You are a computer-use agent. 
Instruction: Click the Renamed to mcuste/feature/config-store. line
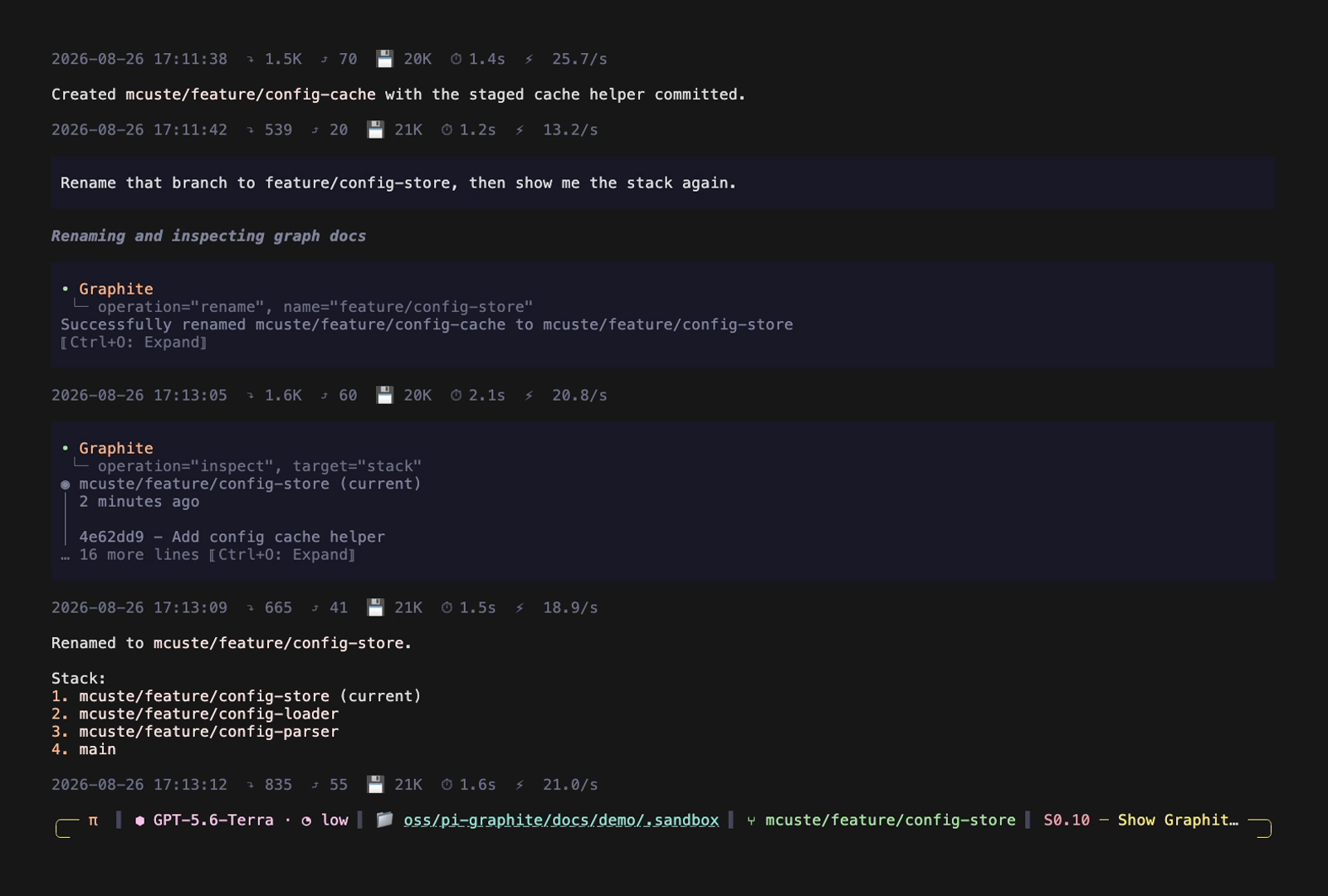tap(232, 643)
